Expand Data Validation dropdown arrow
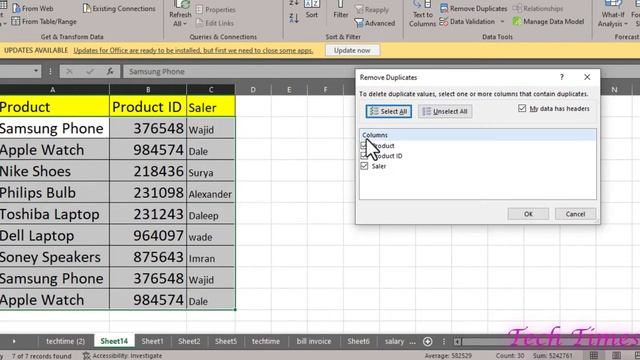 pos(502,21)
